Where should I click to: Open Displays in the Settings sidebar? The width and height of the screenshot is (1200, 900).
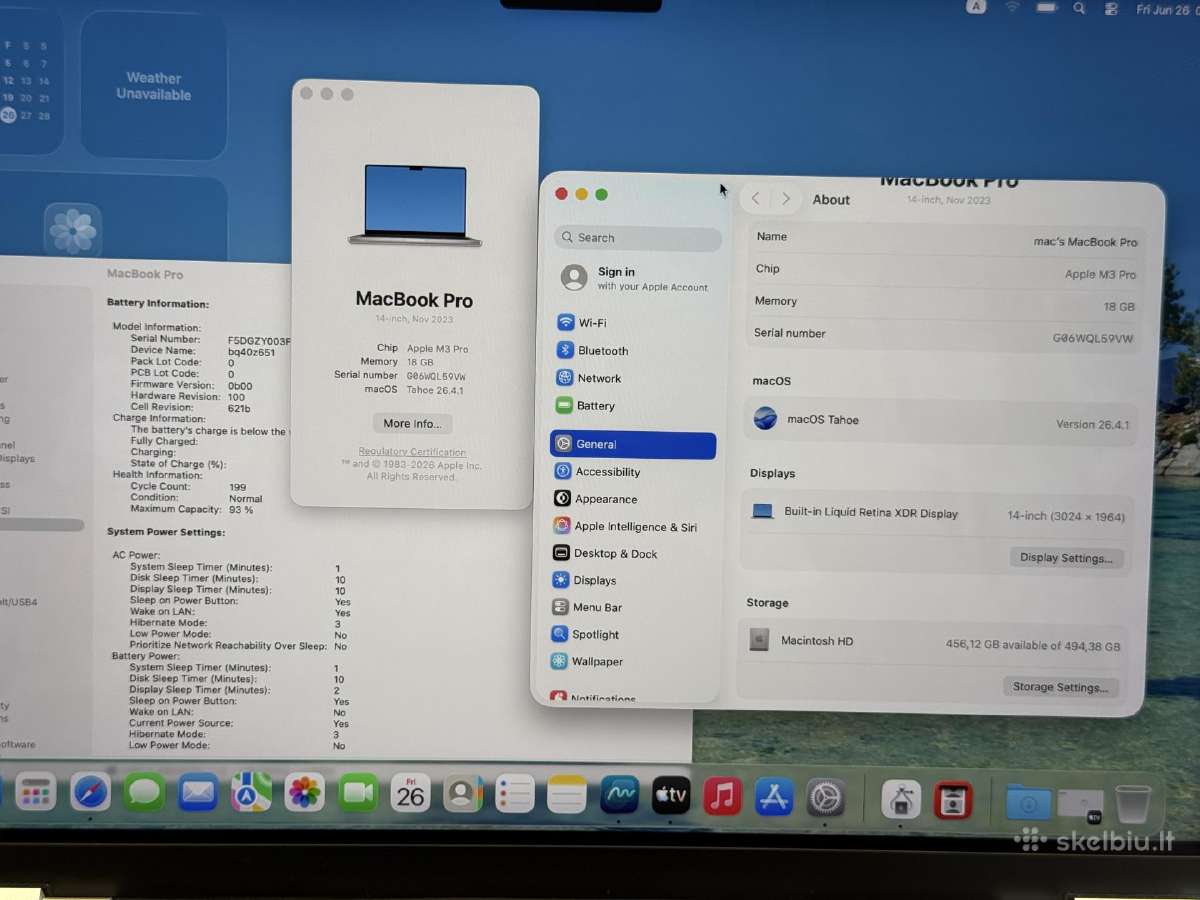pos(634,581)
